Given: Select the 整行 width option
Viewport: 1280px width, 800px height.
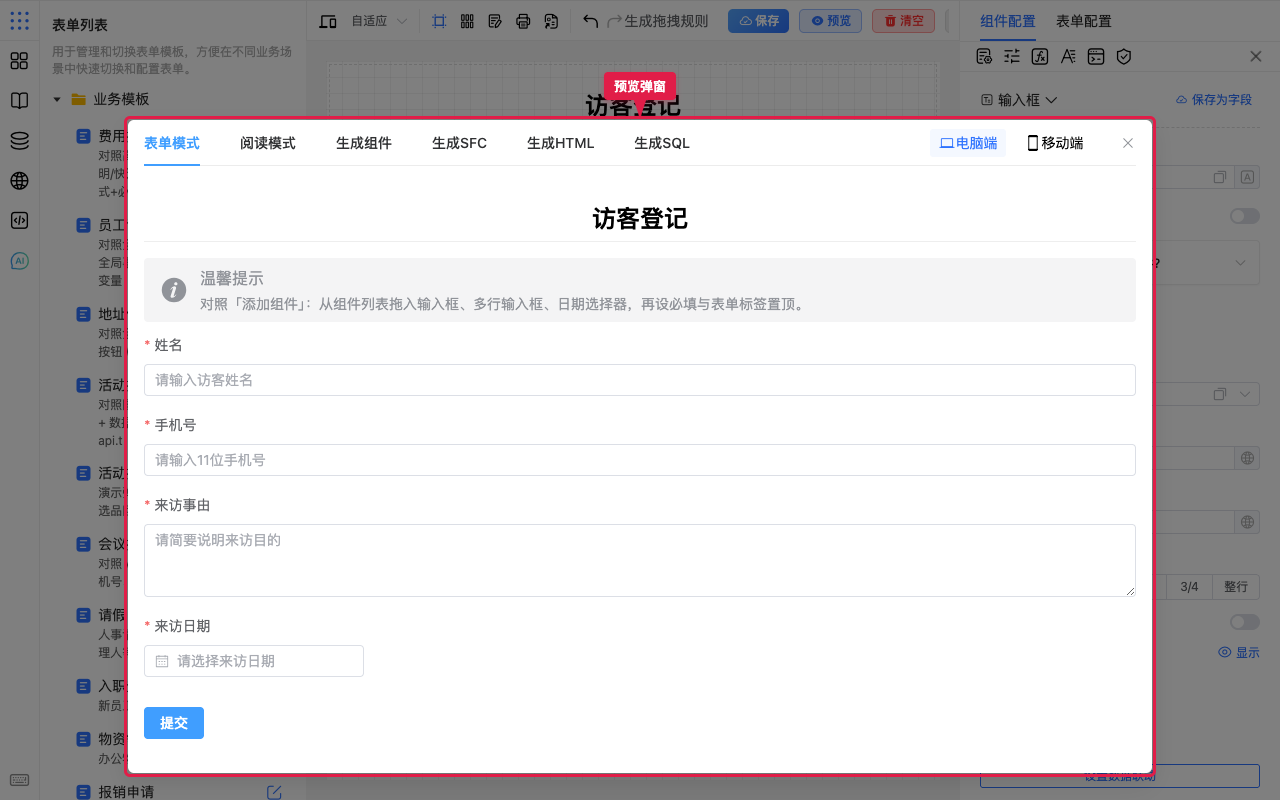Looking at the screenshot, I should click(1236, 587).
